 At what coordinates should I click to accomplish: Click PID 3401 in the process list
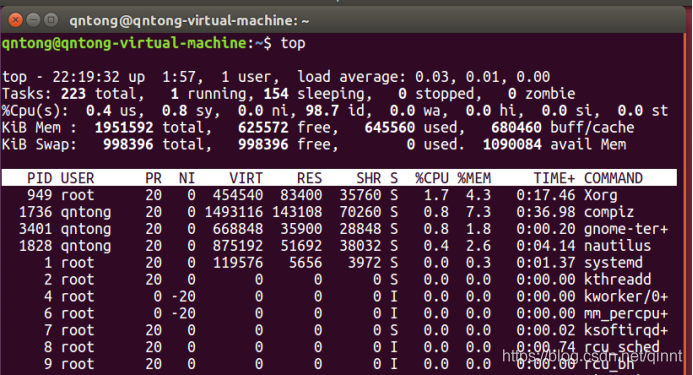[x=35, y=229]
